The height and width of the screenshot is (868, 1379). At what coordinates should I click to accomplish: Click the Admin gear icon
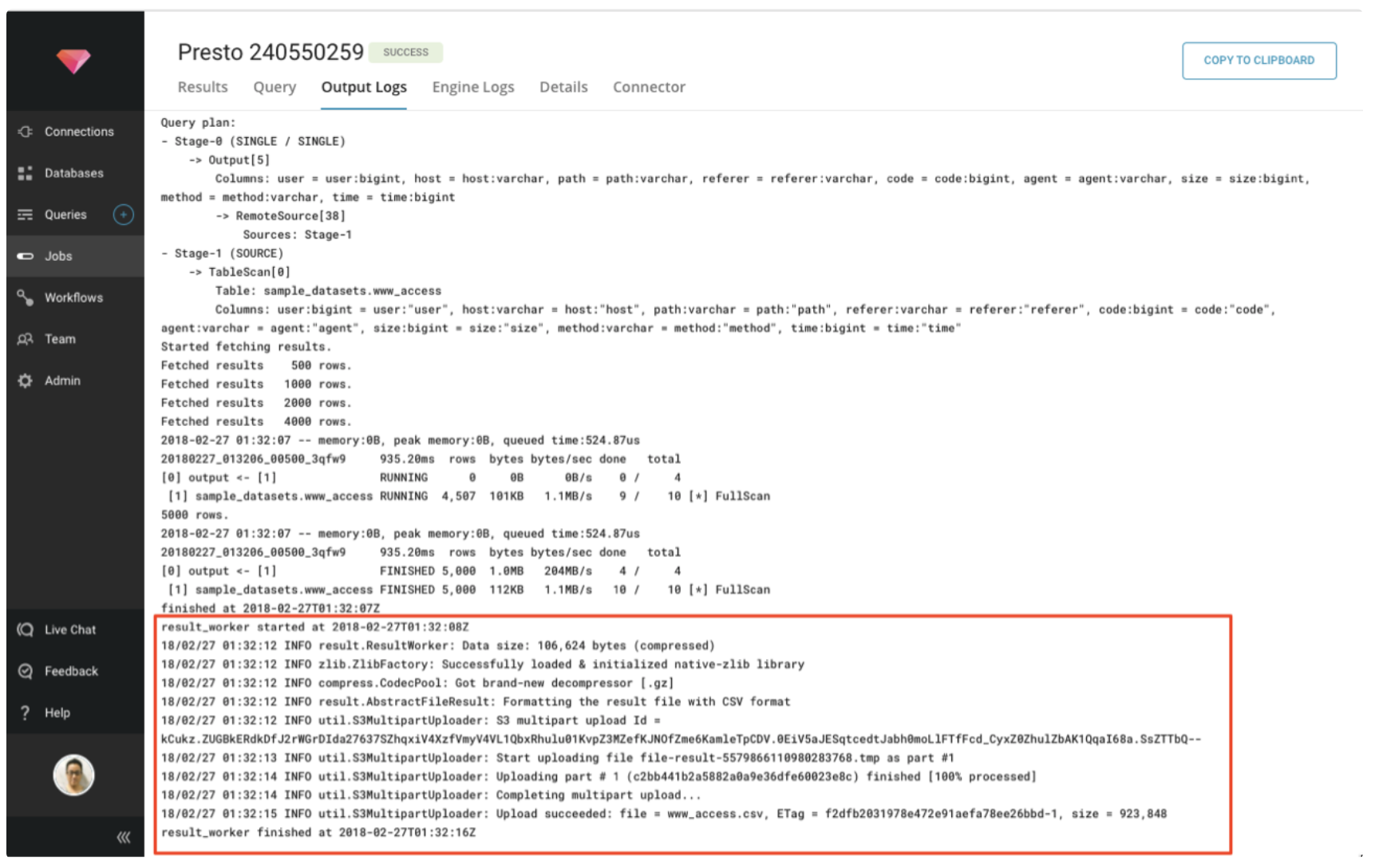point(26,381)
